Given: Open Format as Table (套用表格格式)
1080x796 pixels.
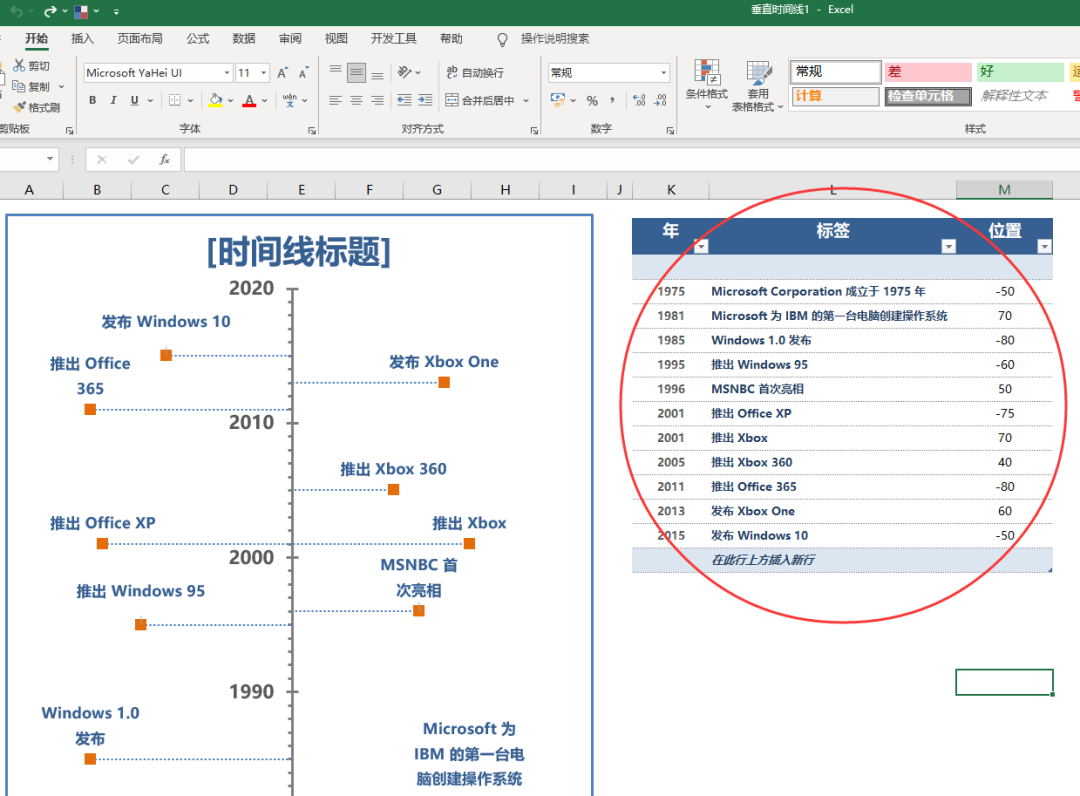Looking at the screenshot, I should coord(758,86).
